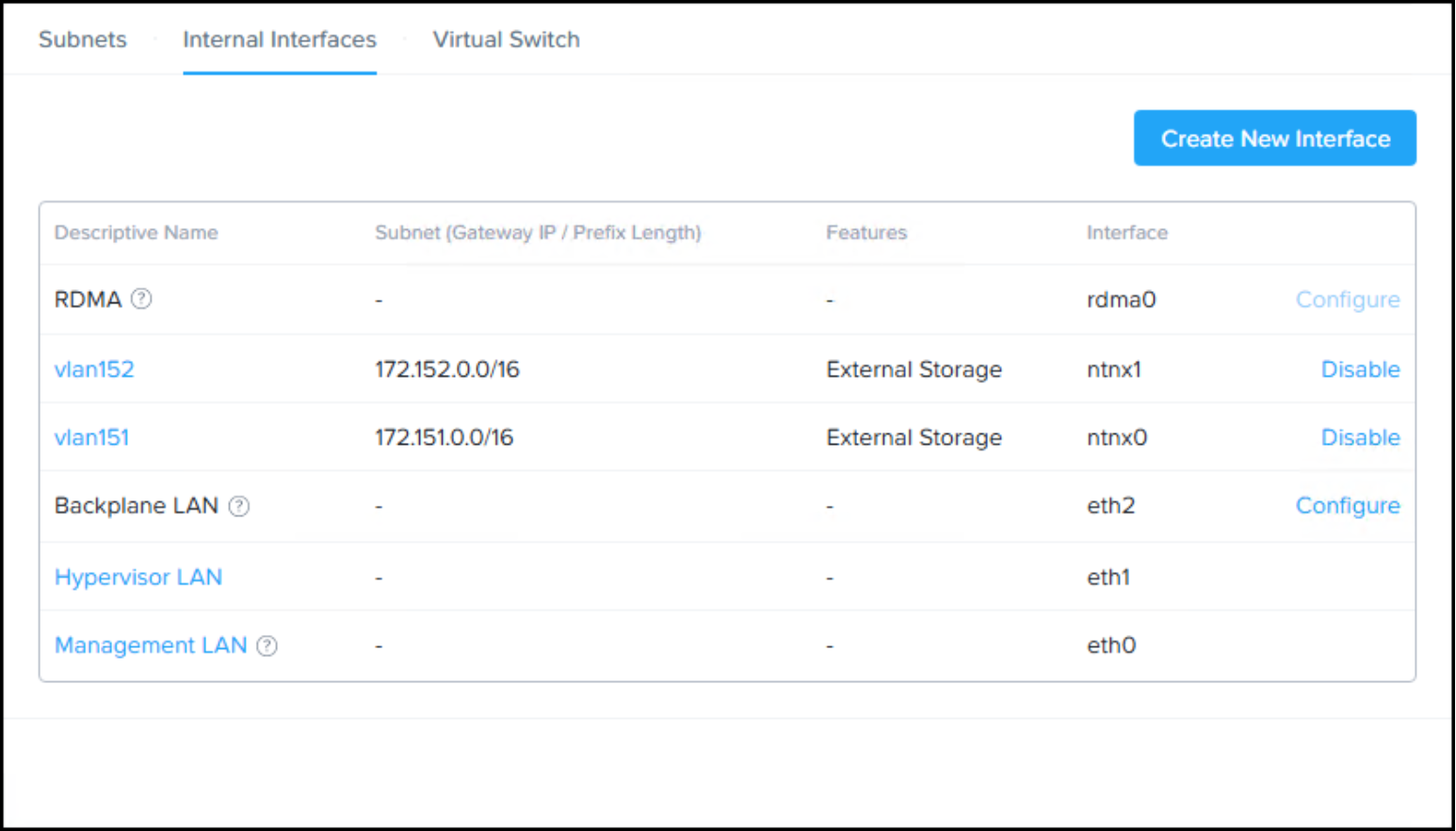Click the Management LAN help icon

tap(267, 645)
